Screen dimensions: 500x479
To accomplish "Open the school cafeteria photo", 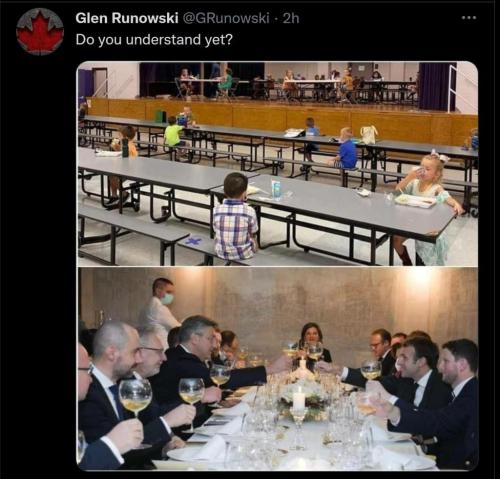I will (x=277, y=164).
